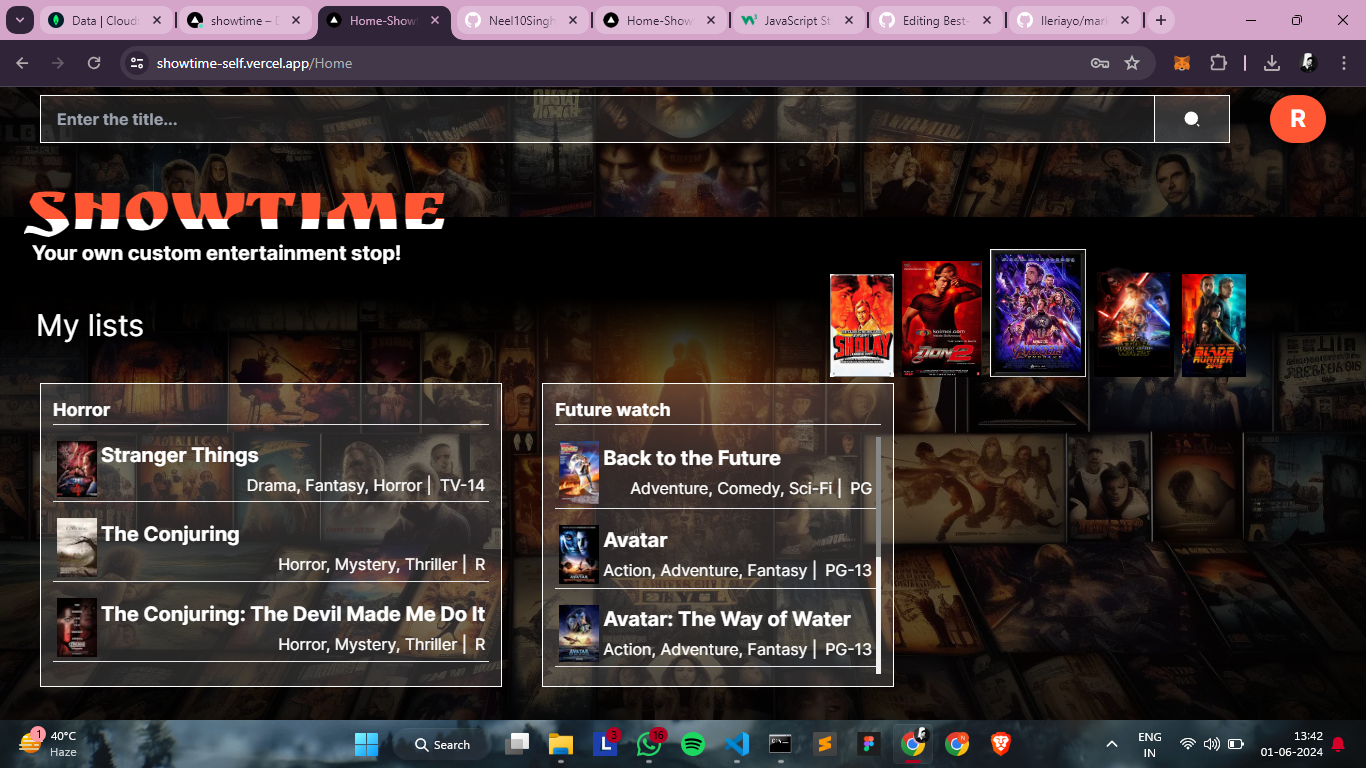Click the address bar URL
The width and height of the screenshot is (1366, 768).
[254, 63]
